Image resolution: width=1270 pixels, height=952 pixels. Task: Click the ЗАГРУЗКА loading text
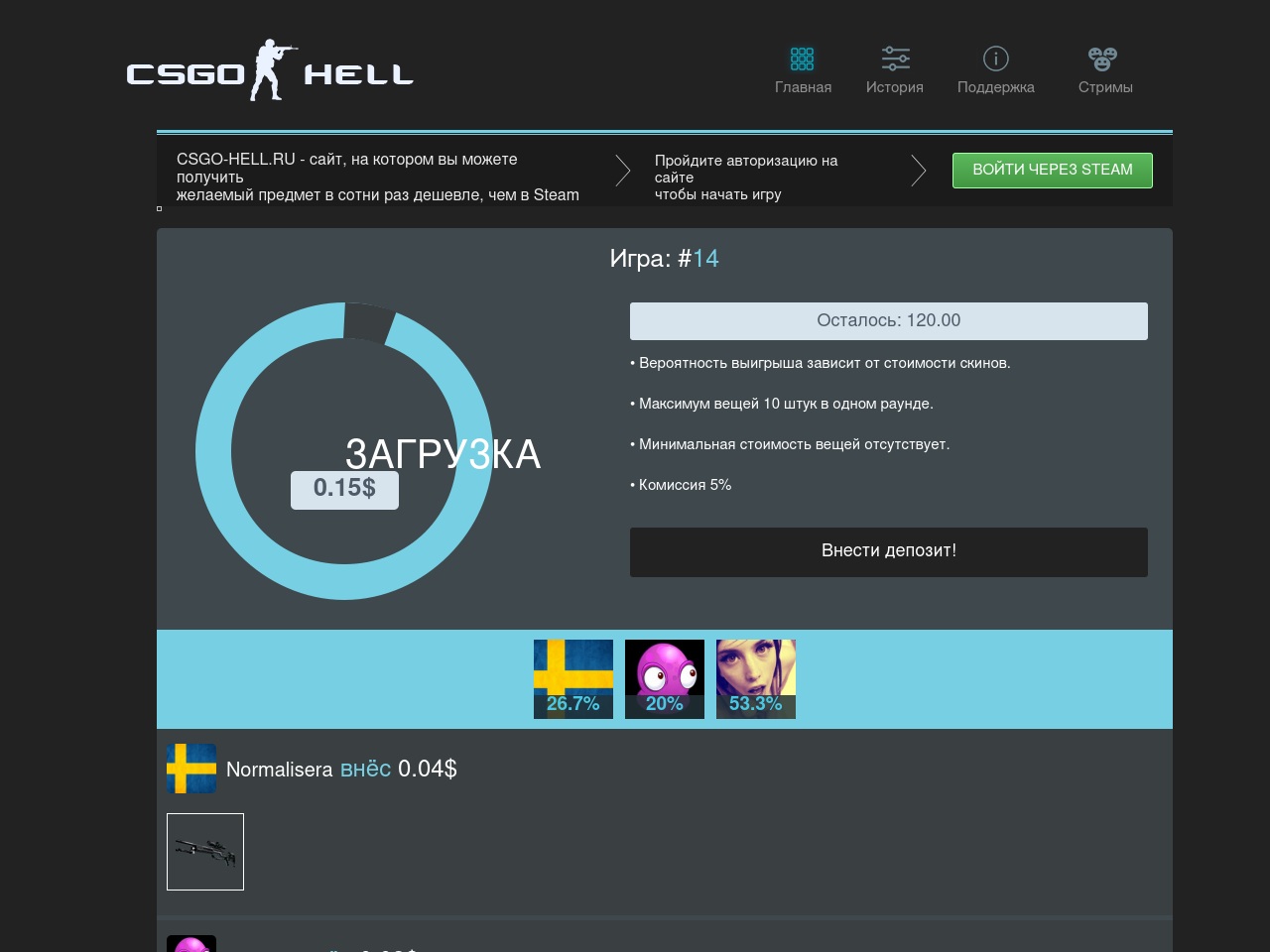(x=443, y=454)
